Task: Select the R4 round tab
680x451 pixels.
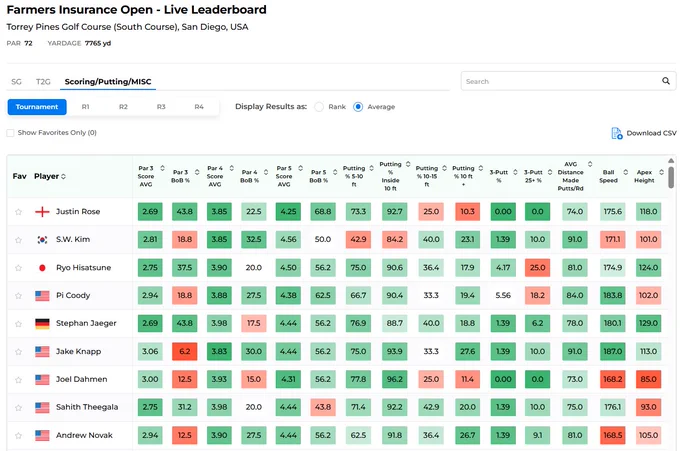Action: tap(199, 107)
